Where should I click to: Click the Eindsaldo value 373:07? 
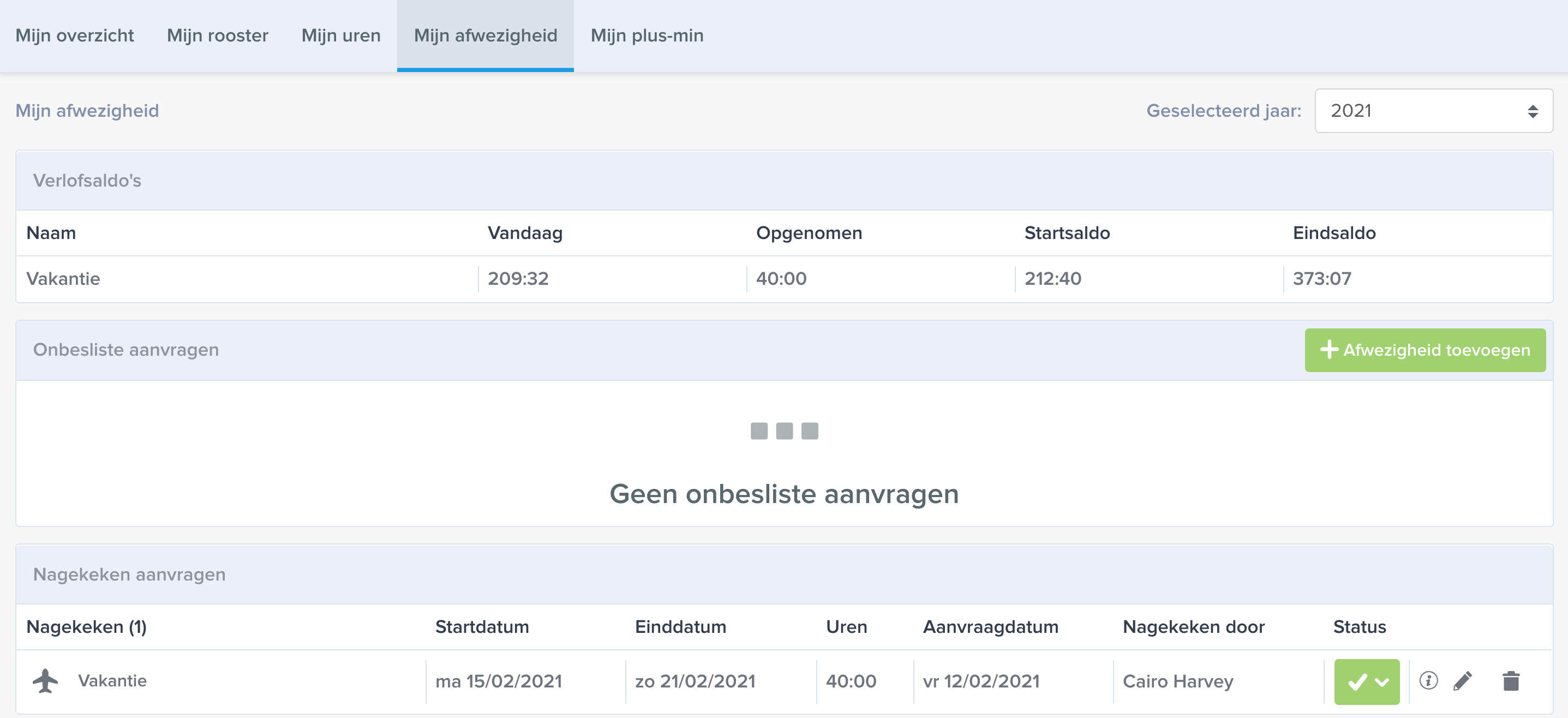(x=1322, y=279)
